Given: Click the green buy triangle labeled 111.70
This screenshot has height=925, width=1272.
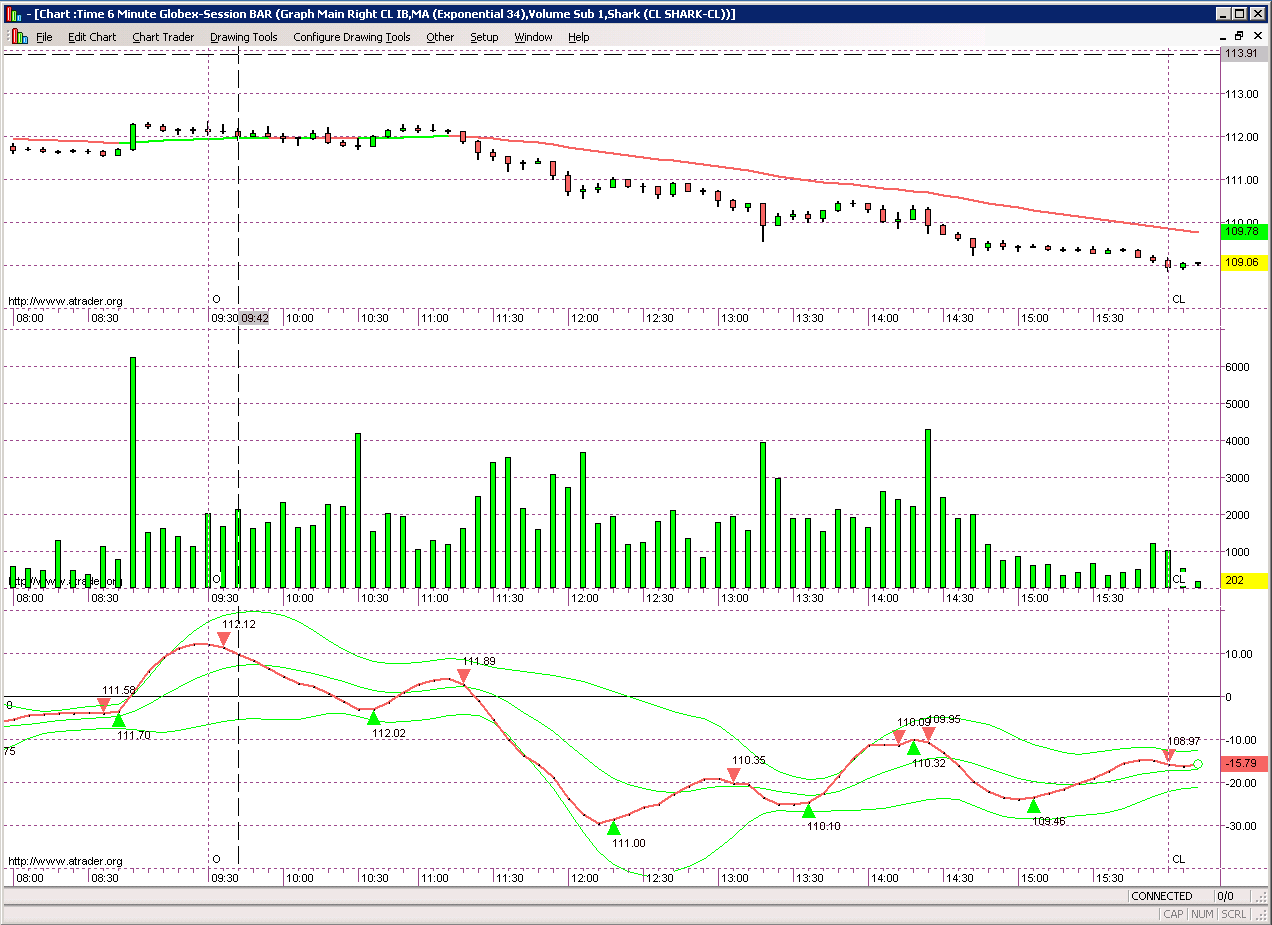Looking at the screenshot, I should [119, 720].
